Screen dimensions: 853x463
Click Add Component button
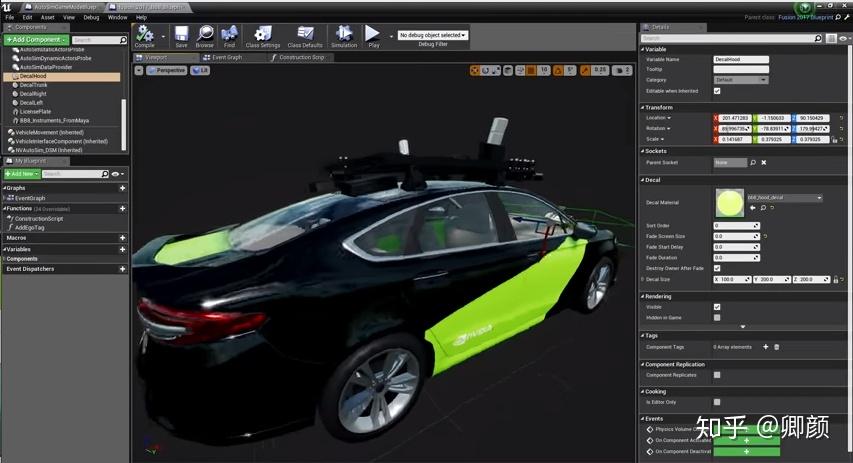[36, 40]
